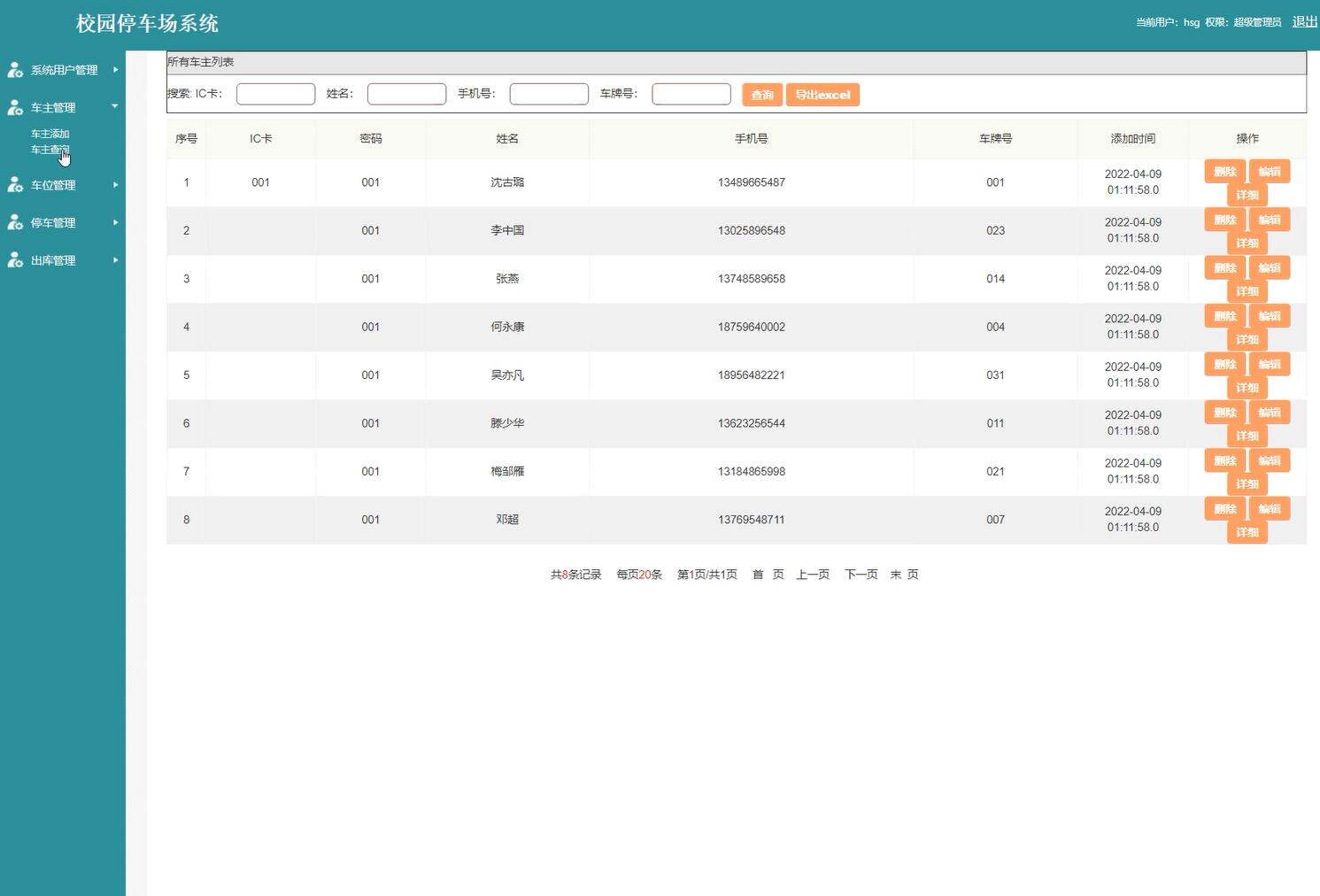Viewport: 1320px width, 896px height.
Task: Expand the 出库管理 menu arrow
Action: pos(115,260)
